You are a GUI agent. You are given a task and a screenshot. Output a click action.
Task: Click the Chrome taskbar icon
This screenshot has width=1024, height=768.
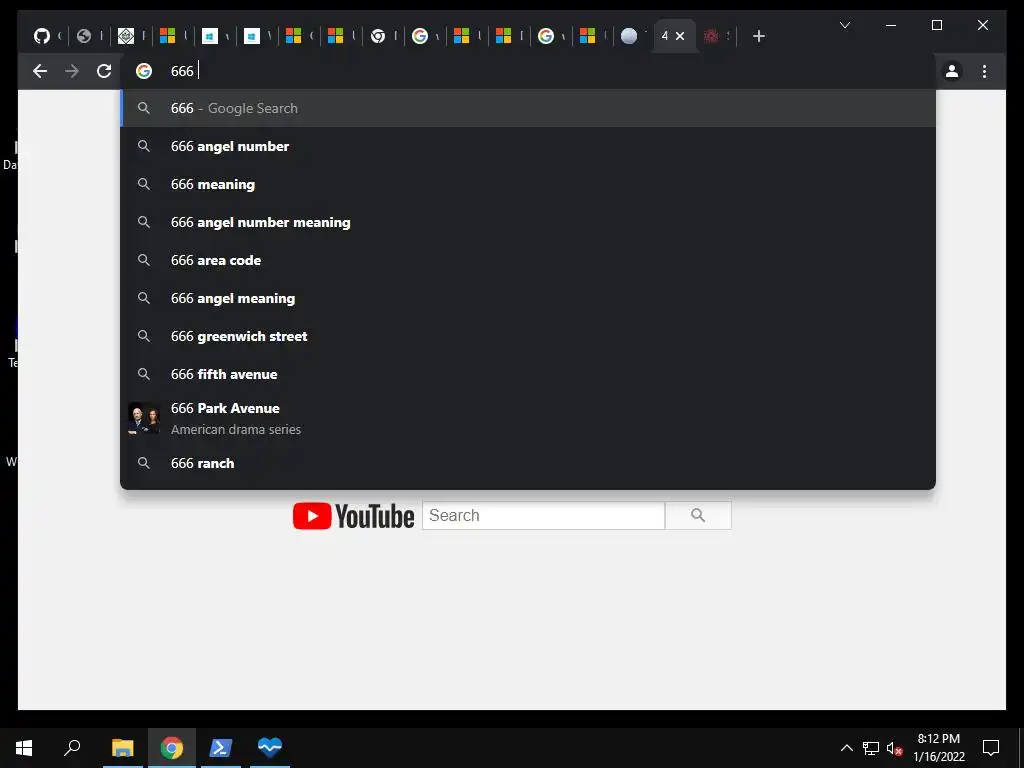pos(172,747)
